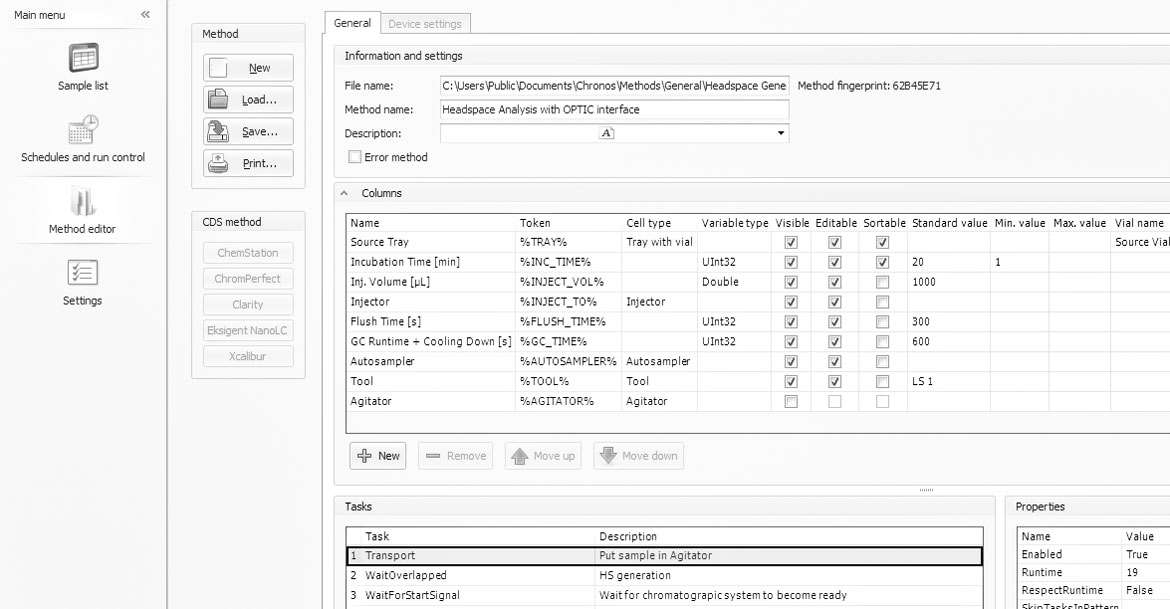The height and width of the screenshot is (609, 1170).
Task: Click the ChromPerfect CDS method button
Action: [x=248, y=278]
